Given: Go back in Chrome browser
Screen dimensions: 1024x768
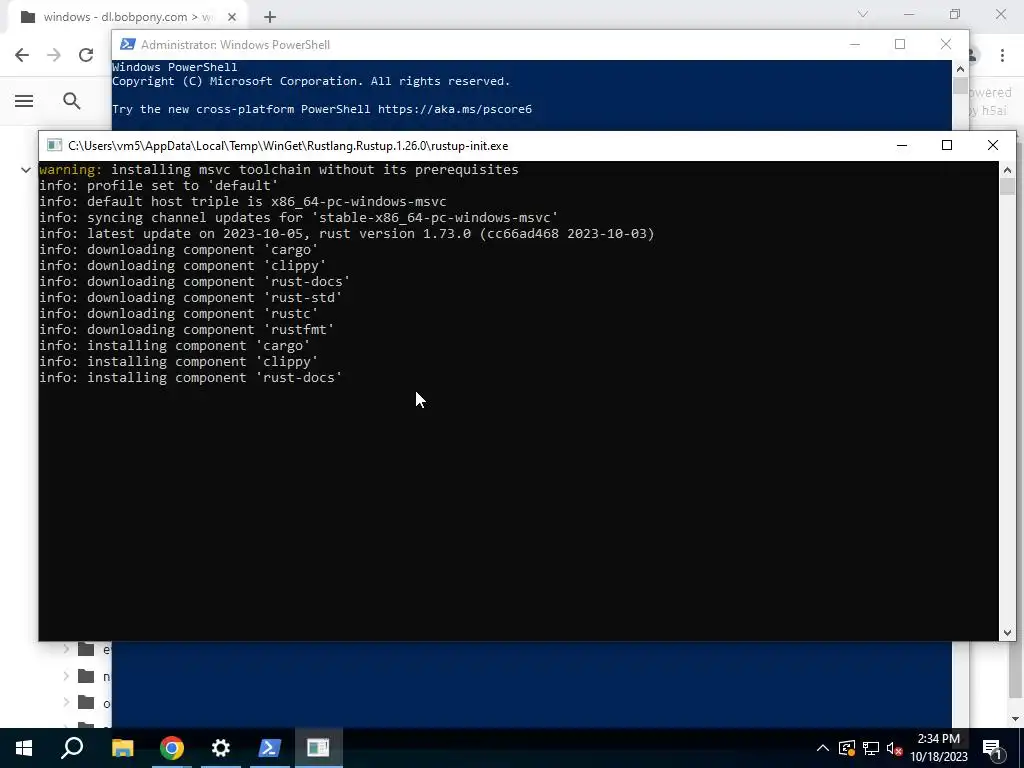Looking at the screenshot, I should [22, 55].
